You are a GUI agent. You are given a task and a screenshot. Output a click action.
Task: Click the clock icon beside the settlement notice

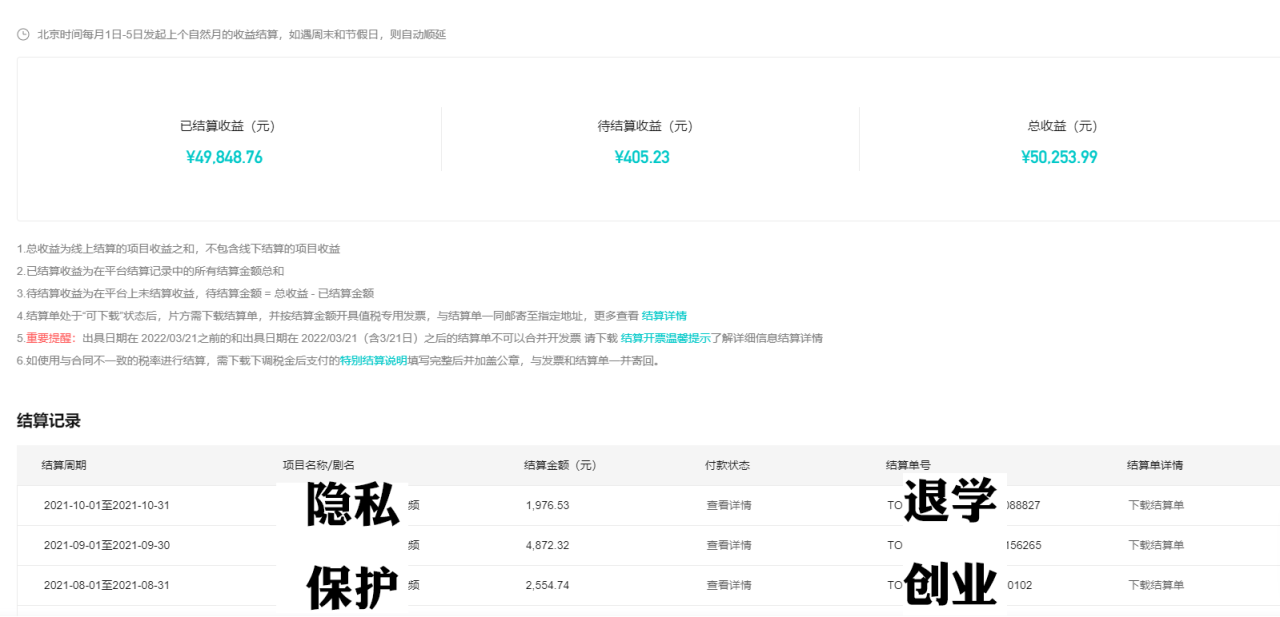(x=23, y=33)
